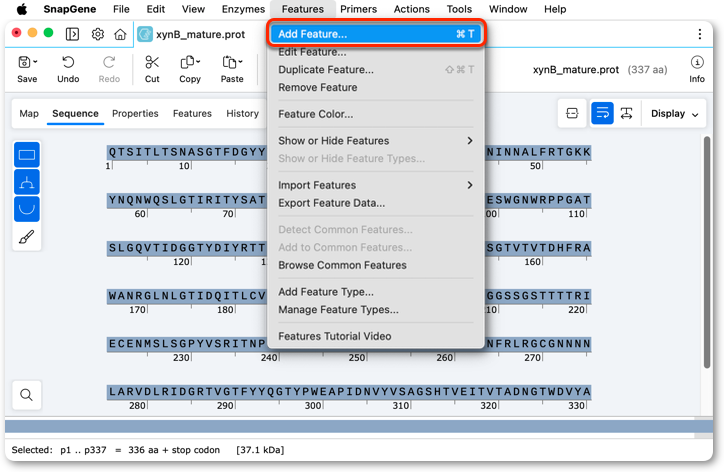Click the '[37.1 kDa]' mass value
Viewport: 724px width, 472px height.
click(x=260, y=450)
